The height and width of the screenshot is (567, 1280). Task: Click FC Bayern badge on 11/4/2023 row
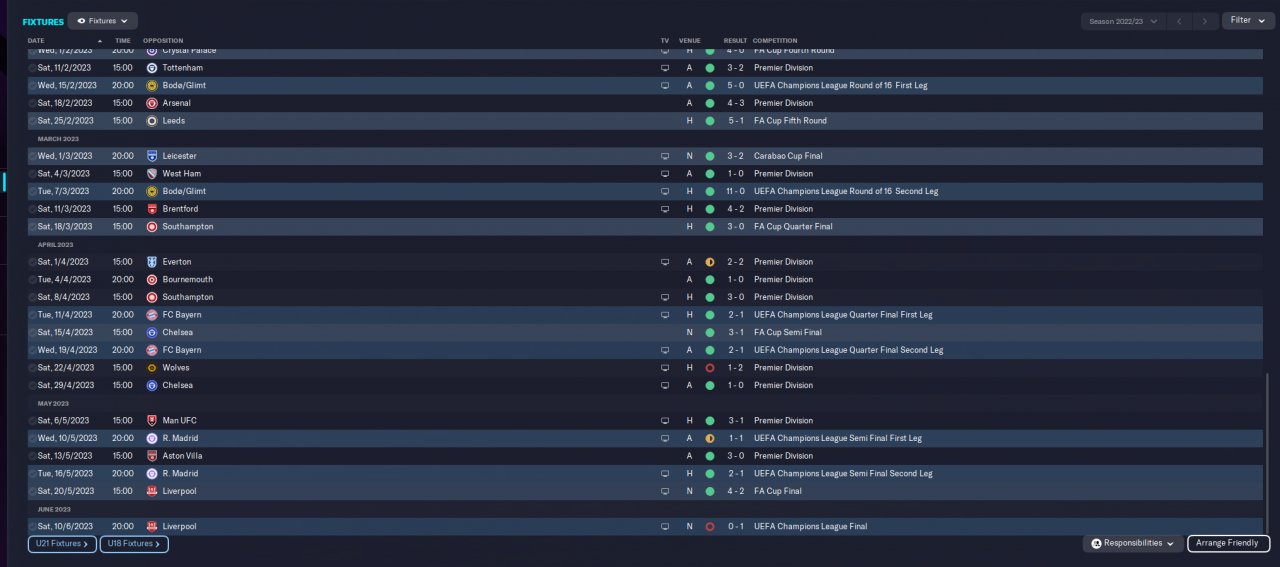(152, 315)
